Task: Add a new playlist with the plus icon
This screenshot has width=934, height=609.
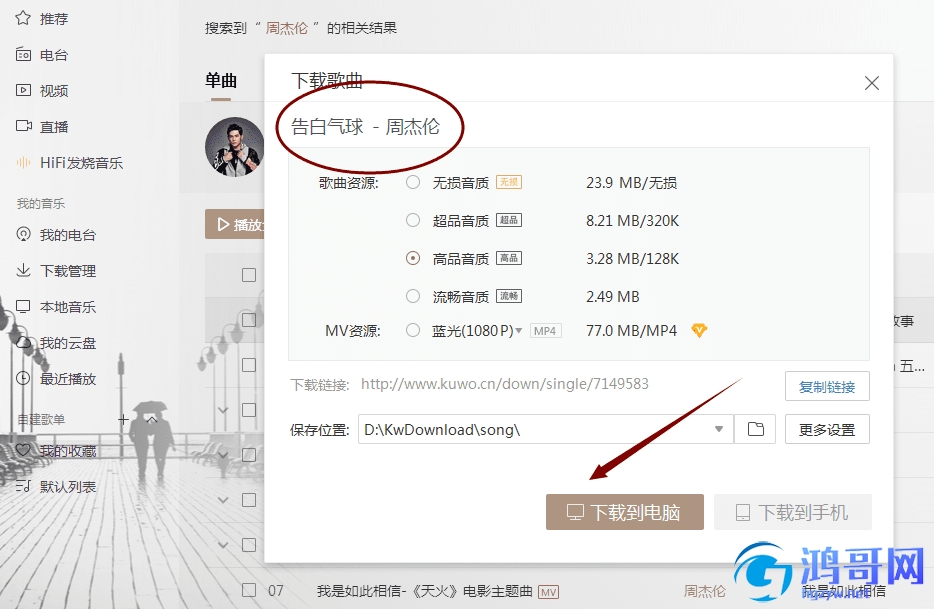Action: point(123,420)
